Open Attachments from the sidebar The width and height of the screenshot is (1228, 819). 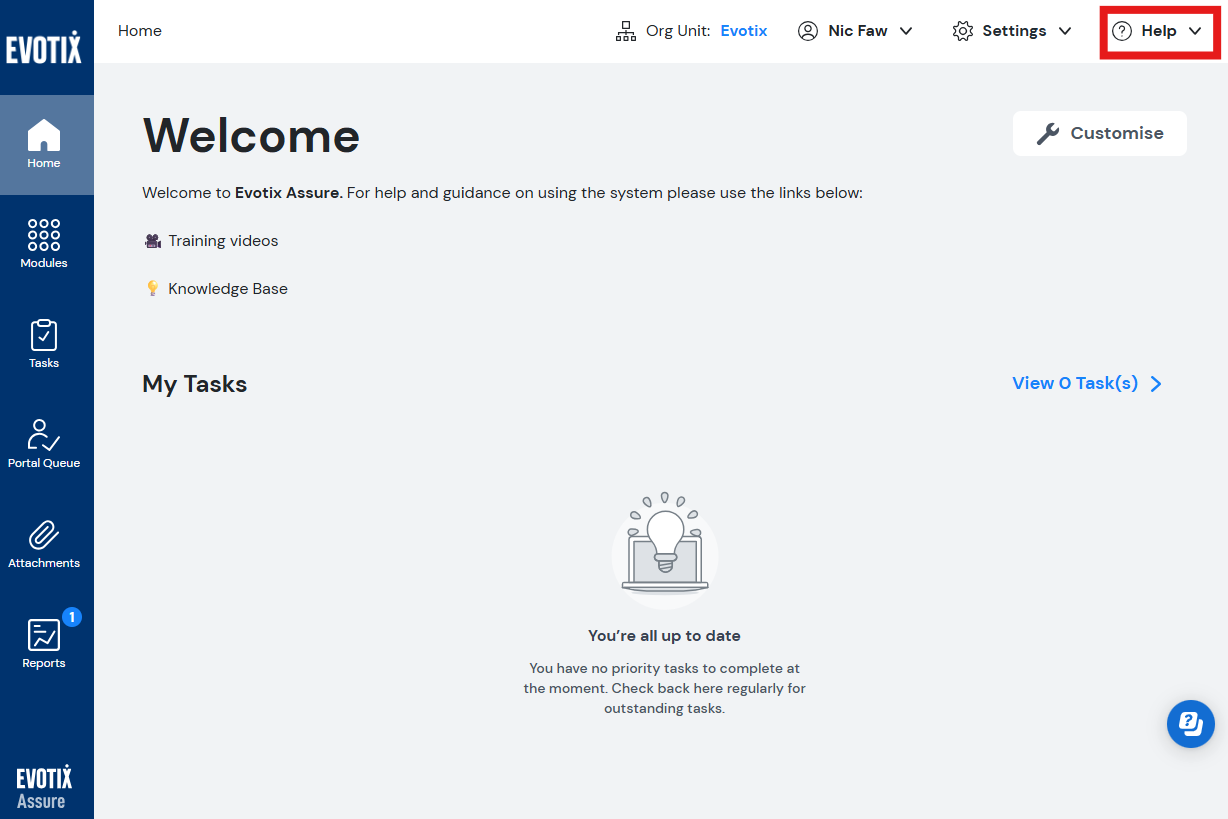coord(44,545)
